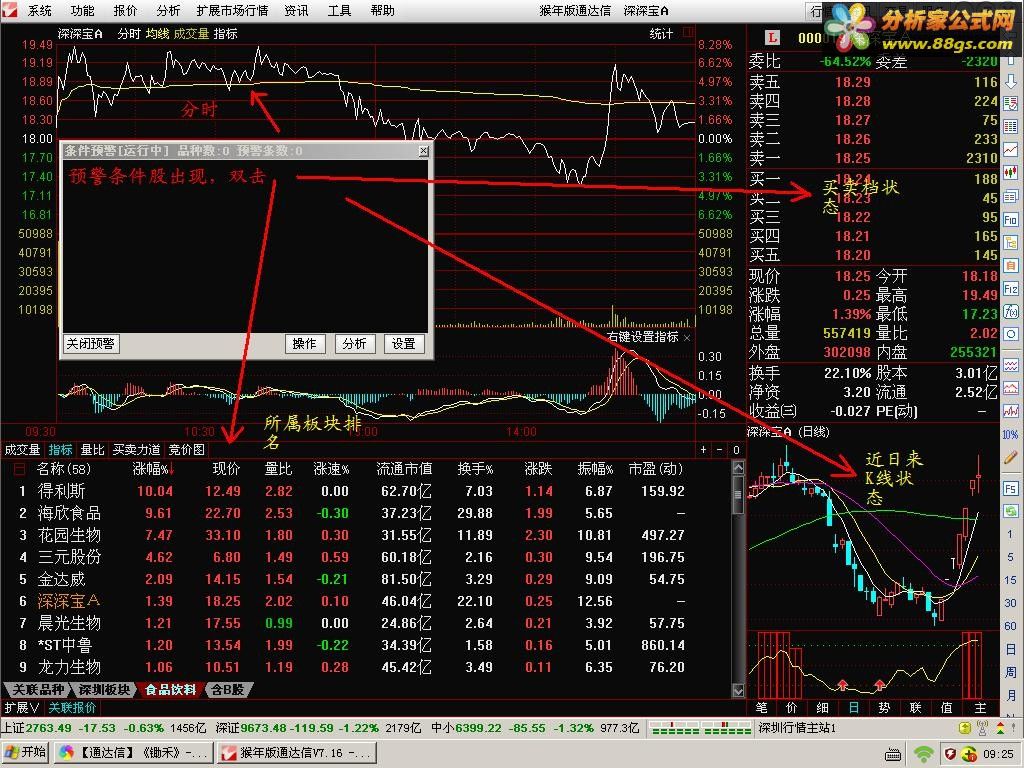The height and width of the screenshot is (768, 1024).
Task: Select the 成交量 sub-chart tab
Action: click(23, 449)
